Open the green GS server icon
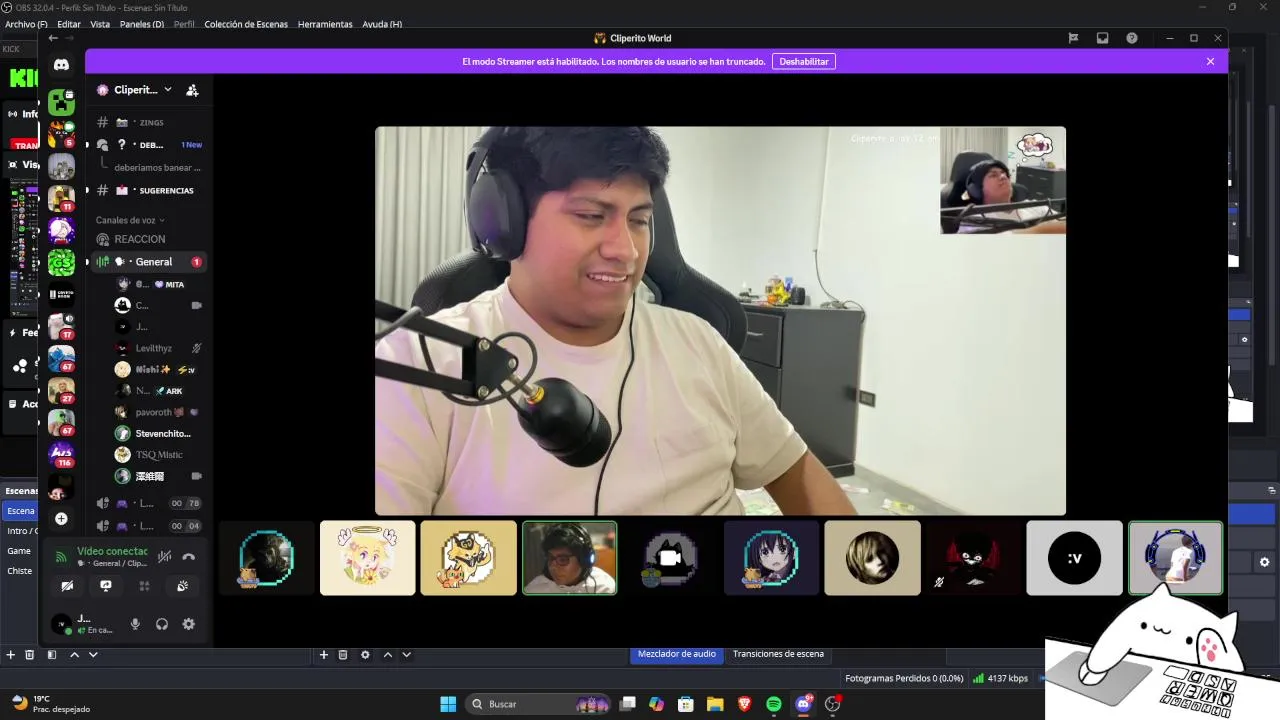The width and height of the screenshot is (1280, 720). [61, 262]
